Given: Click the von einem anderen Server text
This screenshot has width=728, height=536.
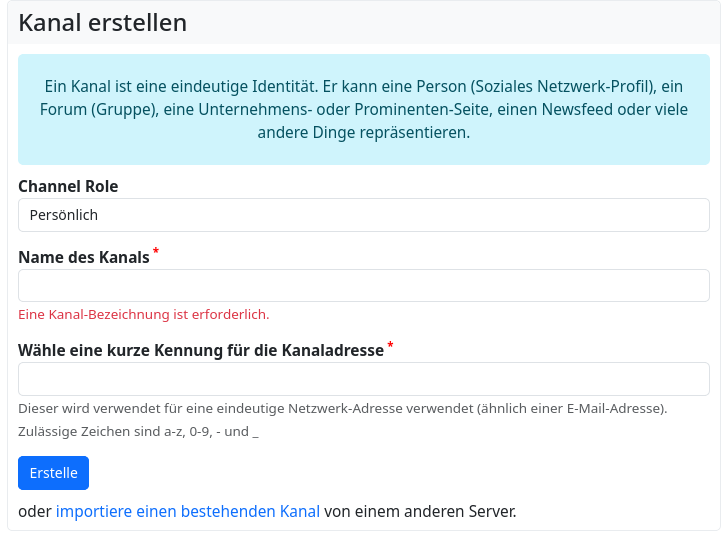Looking at the screenshot, I should point(420,511).
